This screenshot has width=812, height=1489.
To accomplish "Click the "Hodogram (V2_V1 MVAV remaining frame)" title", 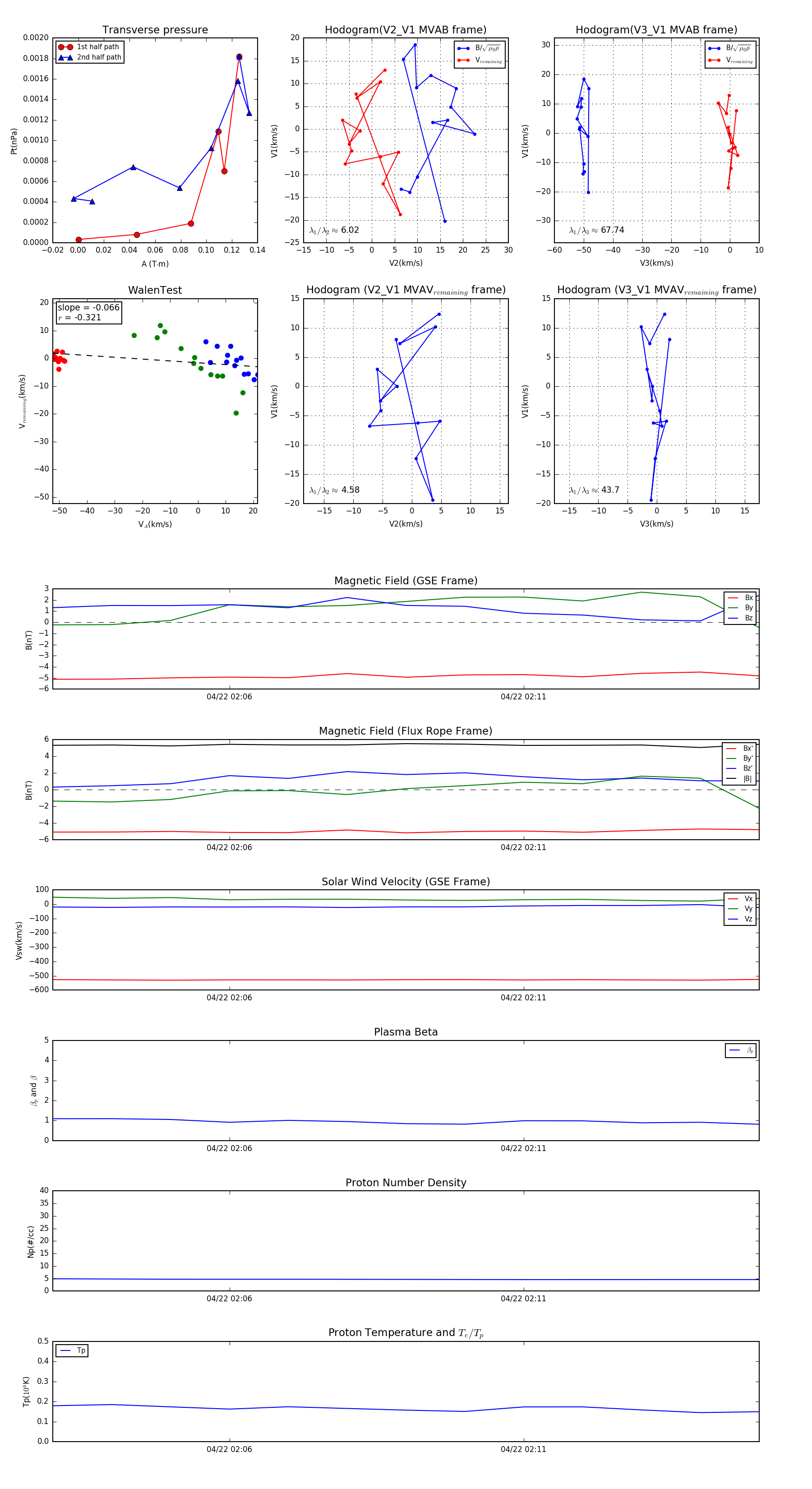I will 406,290.
